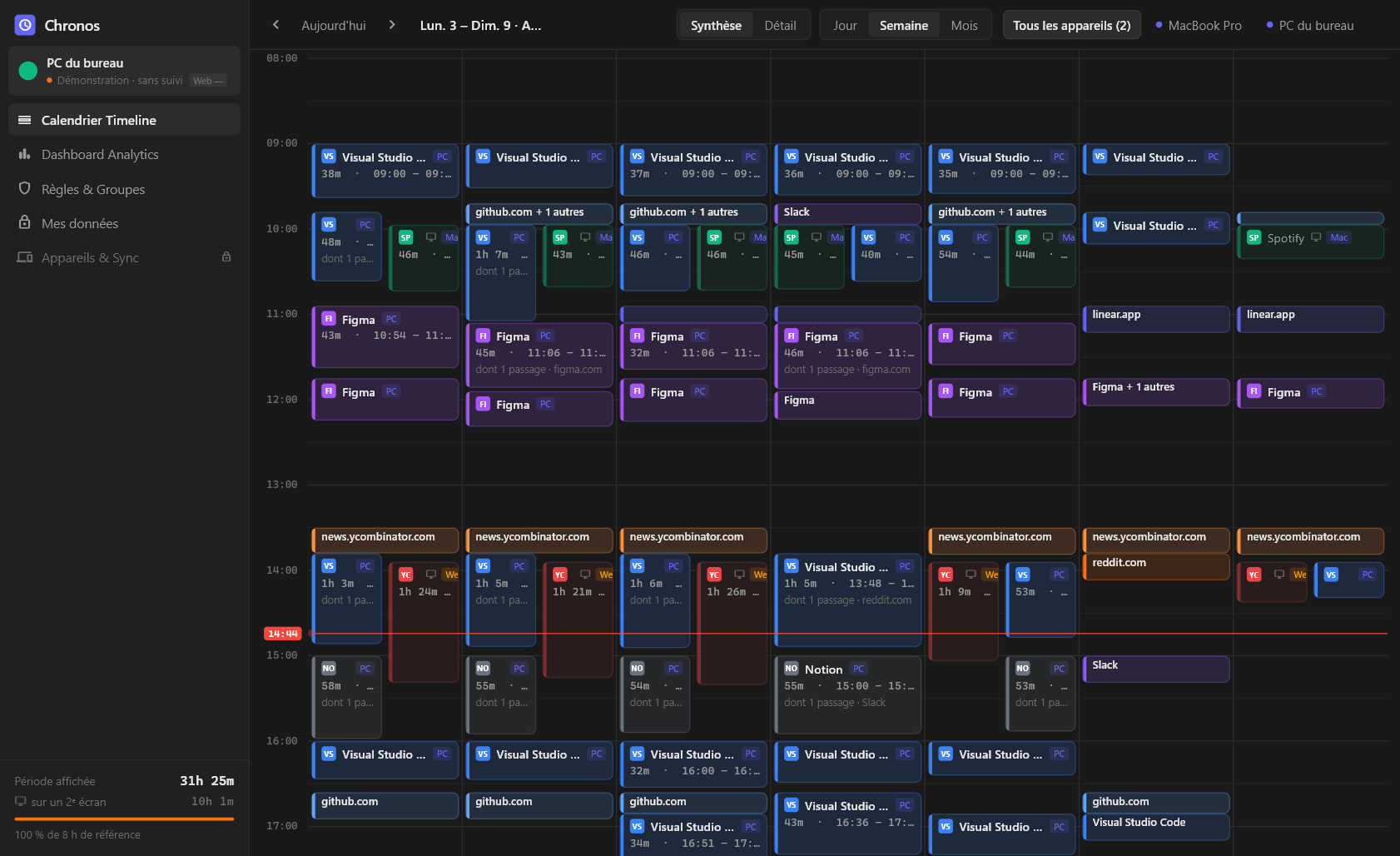
Task: Click the monitor icon in the 1h 26m block
Action: point(739,575)
